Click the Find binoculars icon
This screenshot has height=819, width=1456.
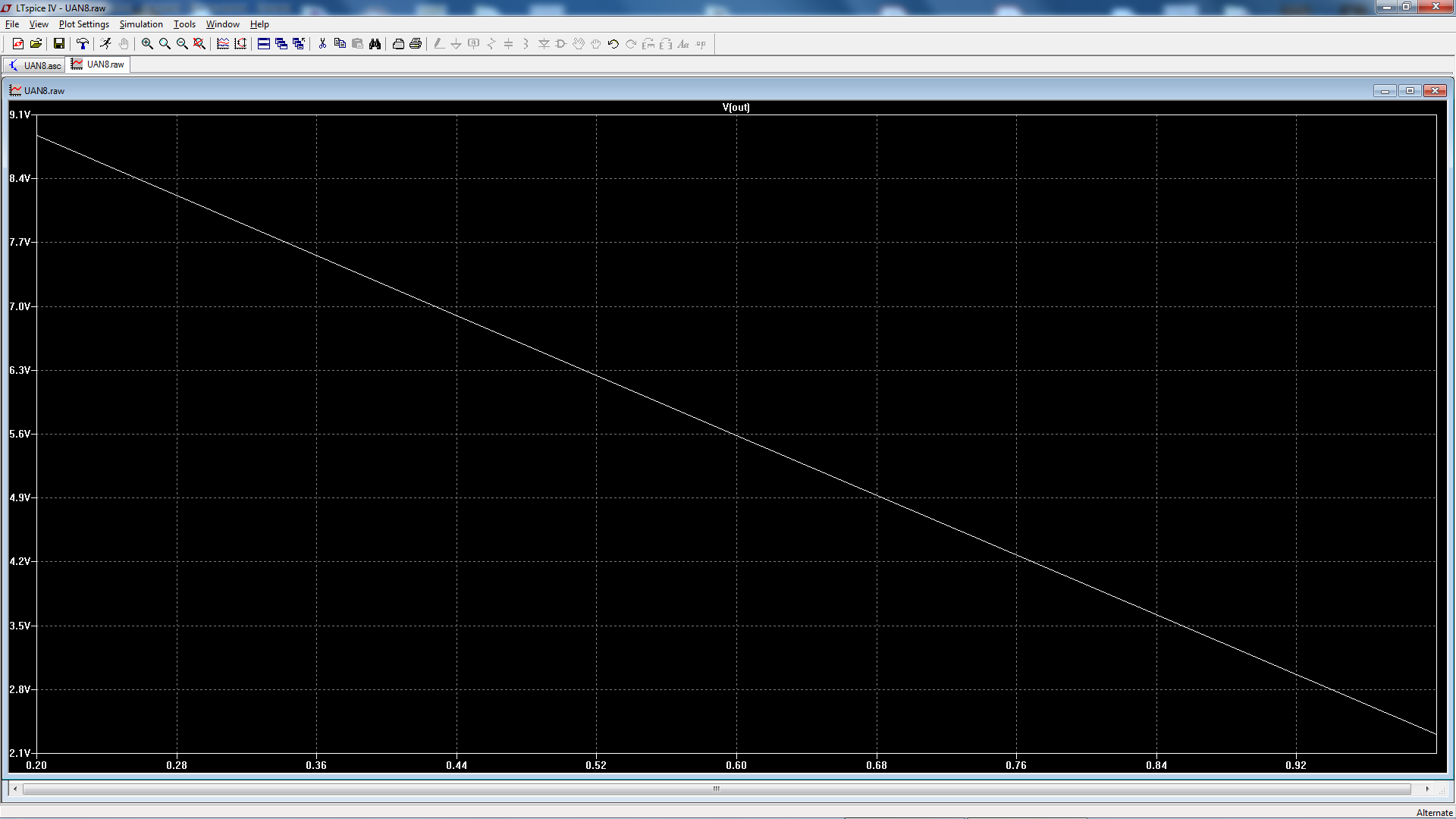coord(375,44)
